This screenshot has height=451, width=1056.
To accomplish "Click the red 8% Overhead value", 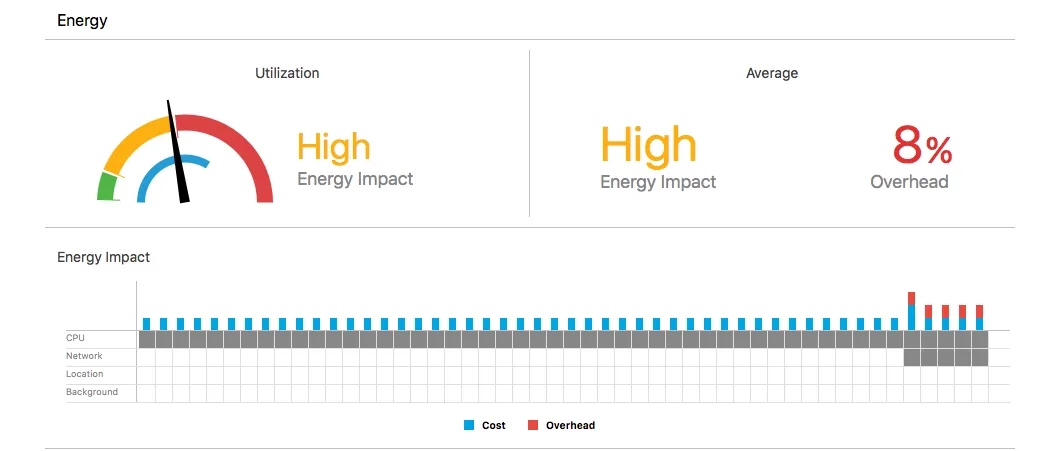I will pos(921,150).
